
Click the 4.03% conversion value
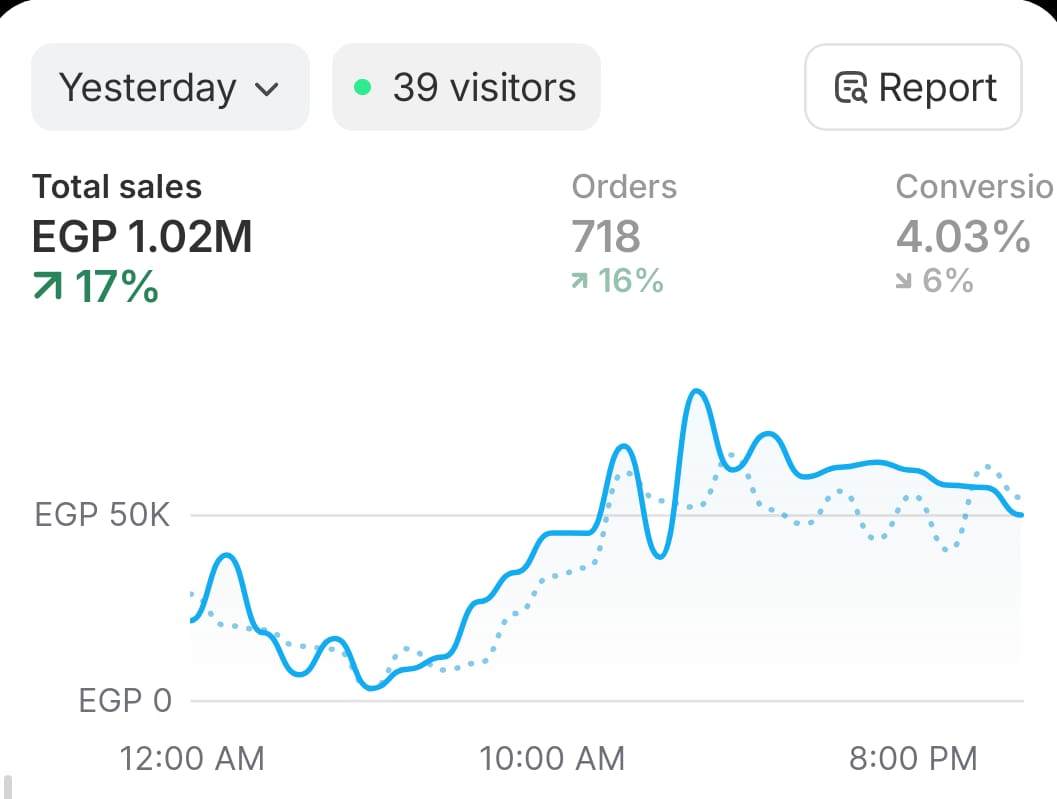click(963, 238)
